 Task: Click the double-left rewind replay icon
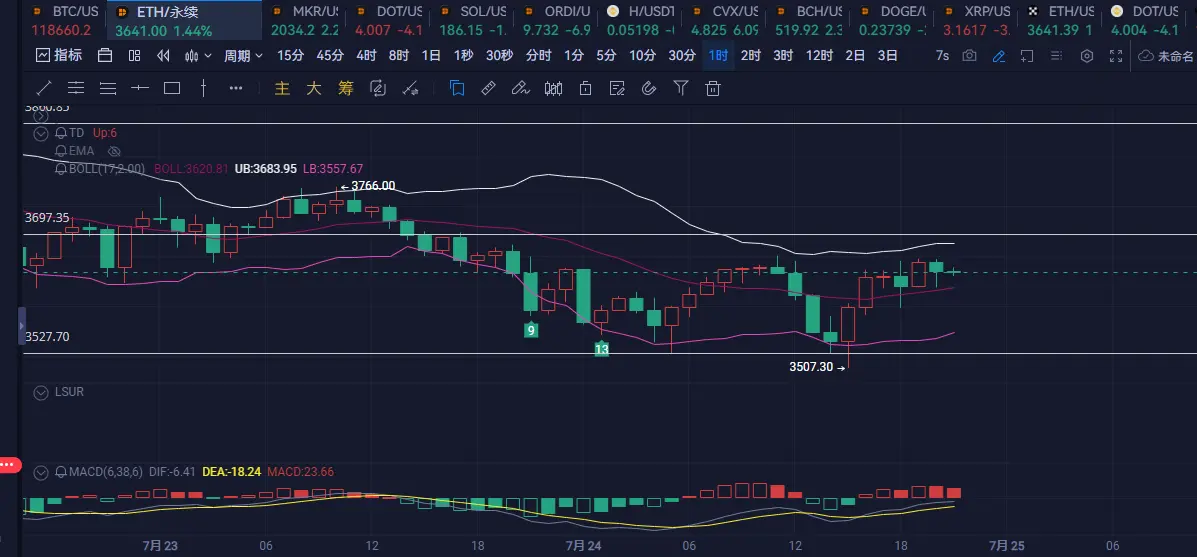click(x=163, y=56)
